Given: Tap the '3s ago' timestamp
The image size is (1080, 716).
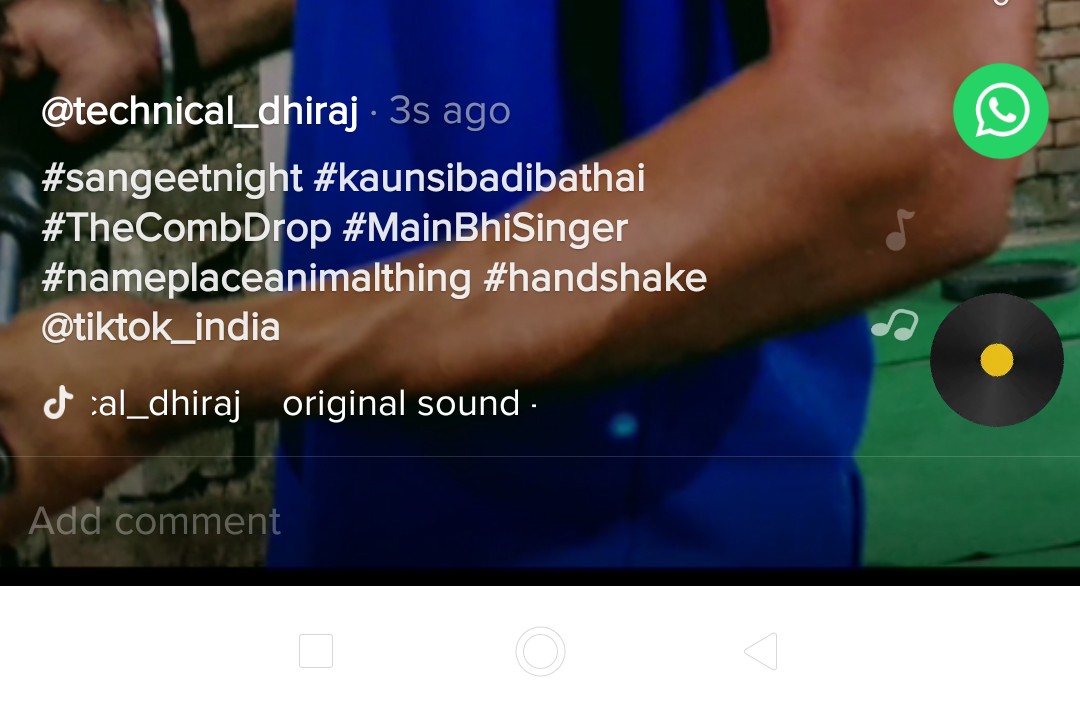Looking at the screenshot, I should click(450, 111).
